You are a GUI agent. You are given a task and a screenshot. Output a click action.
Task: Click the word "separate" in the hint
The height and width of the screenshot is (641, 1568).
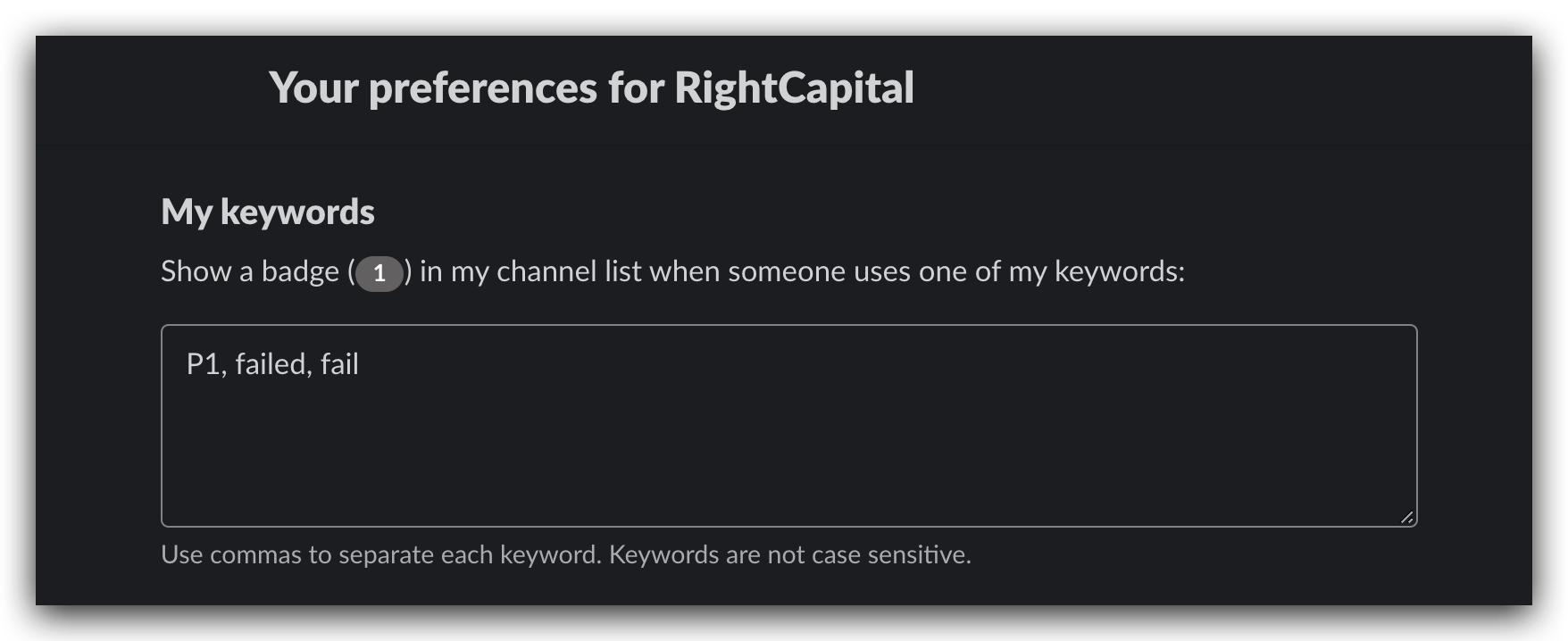point(387,555)
